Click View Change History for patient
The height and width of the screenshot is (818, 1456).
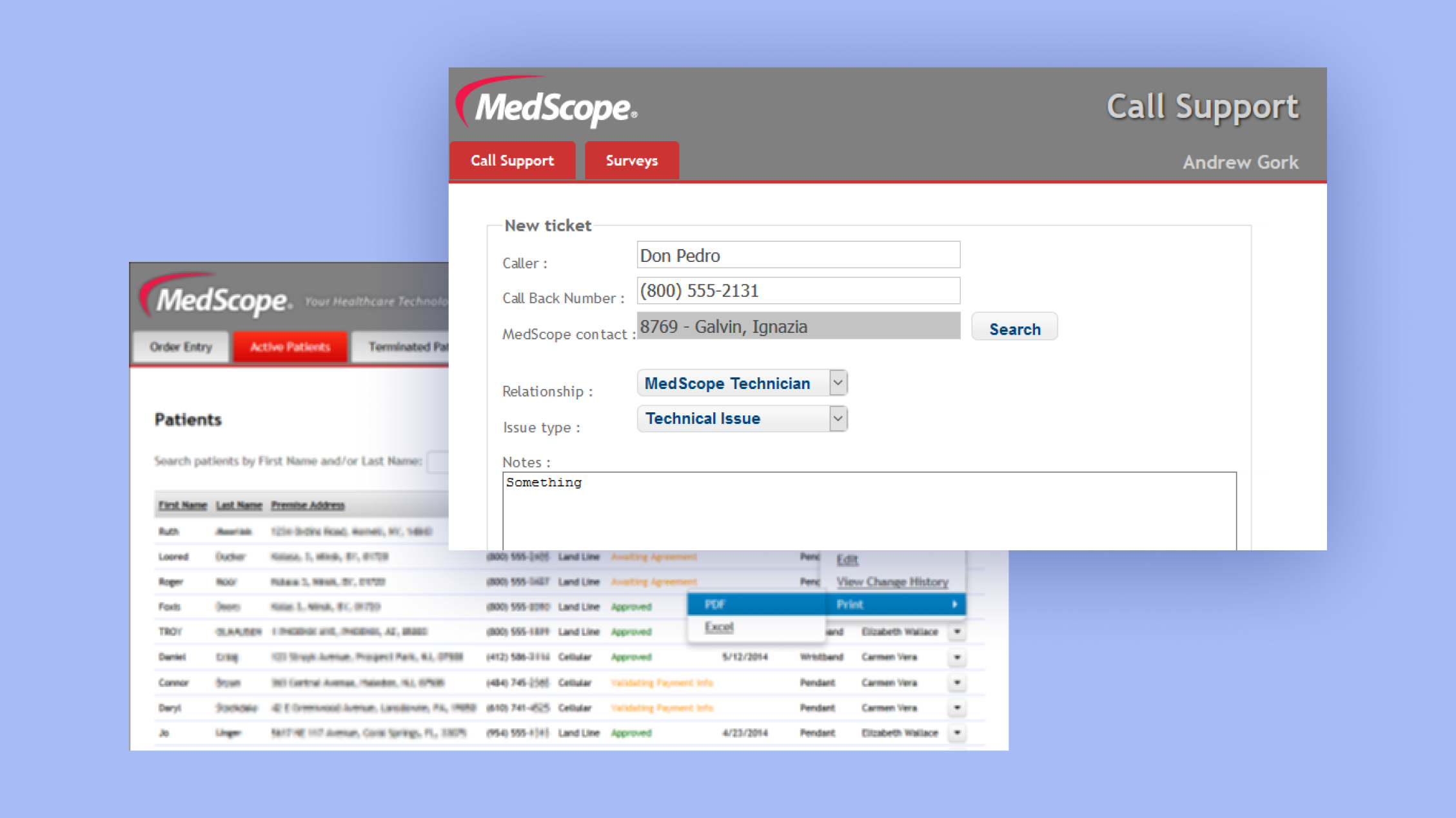point(893,580)
